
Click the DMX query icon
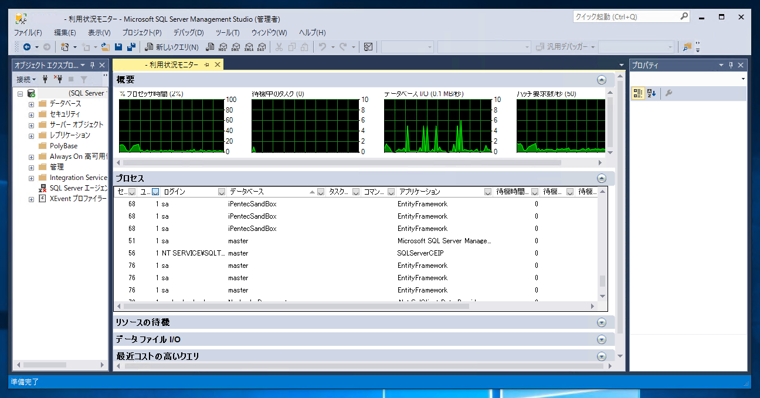click(236, 47)
